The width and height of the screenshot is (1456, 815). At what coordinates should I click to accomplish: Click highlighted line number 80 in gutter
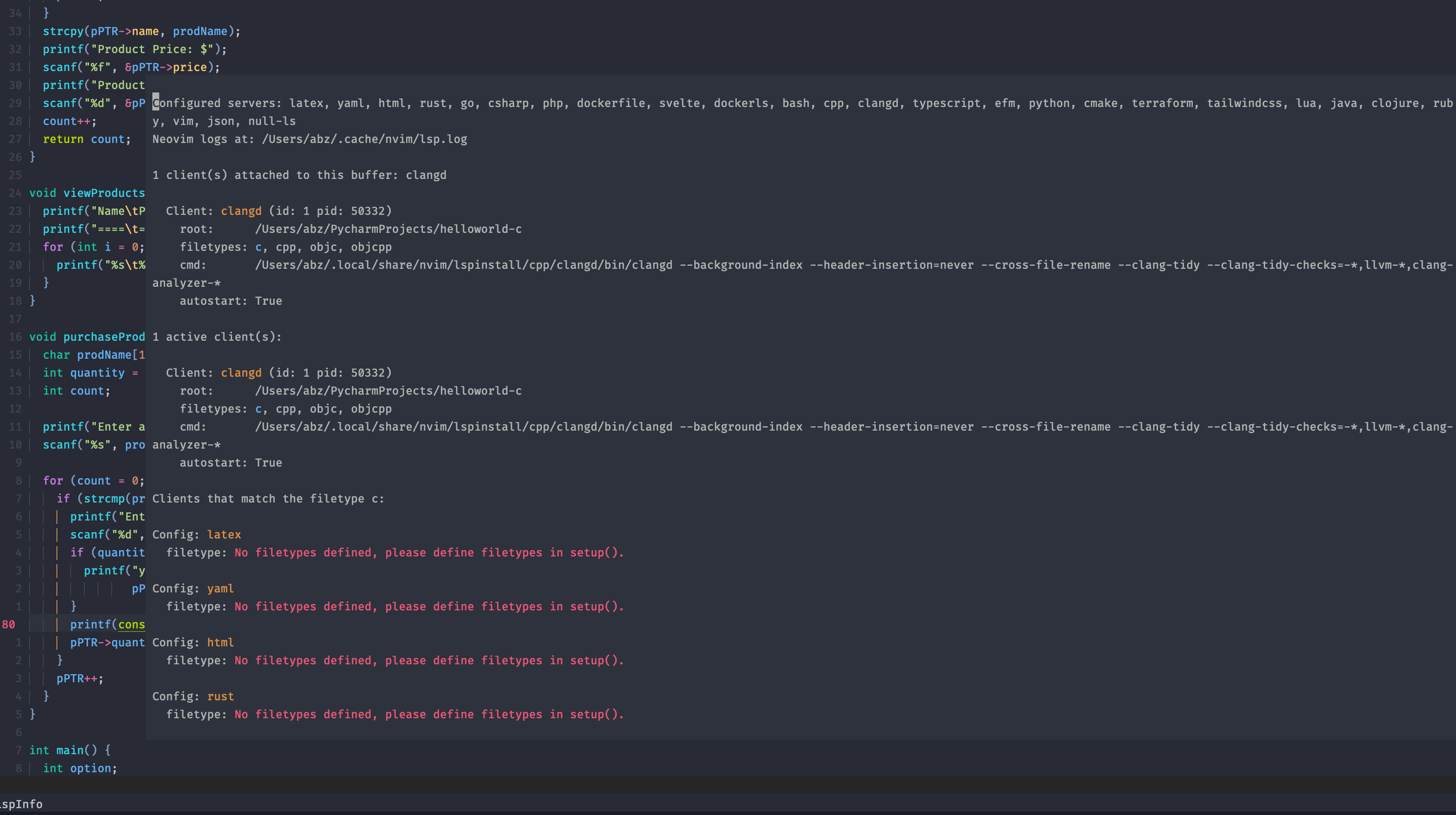[8, 625]
